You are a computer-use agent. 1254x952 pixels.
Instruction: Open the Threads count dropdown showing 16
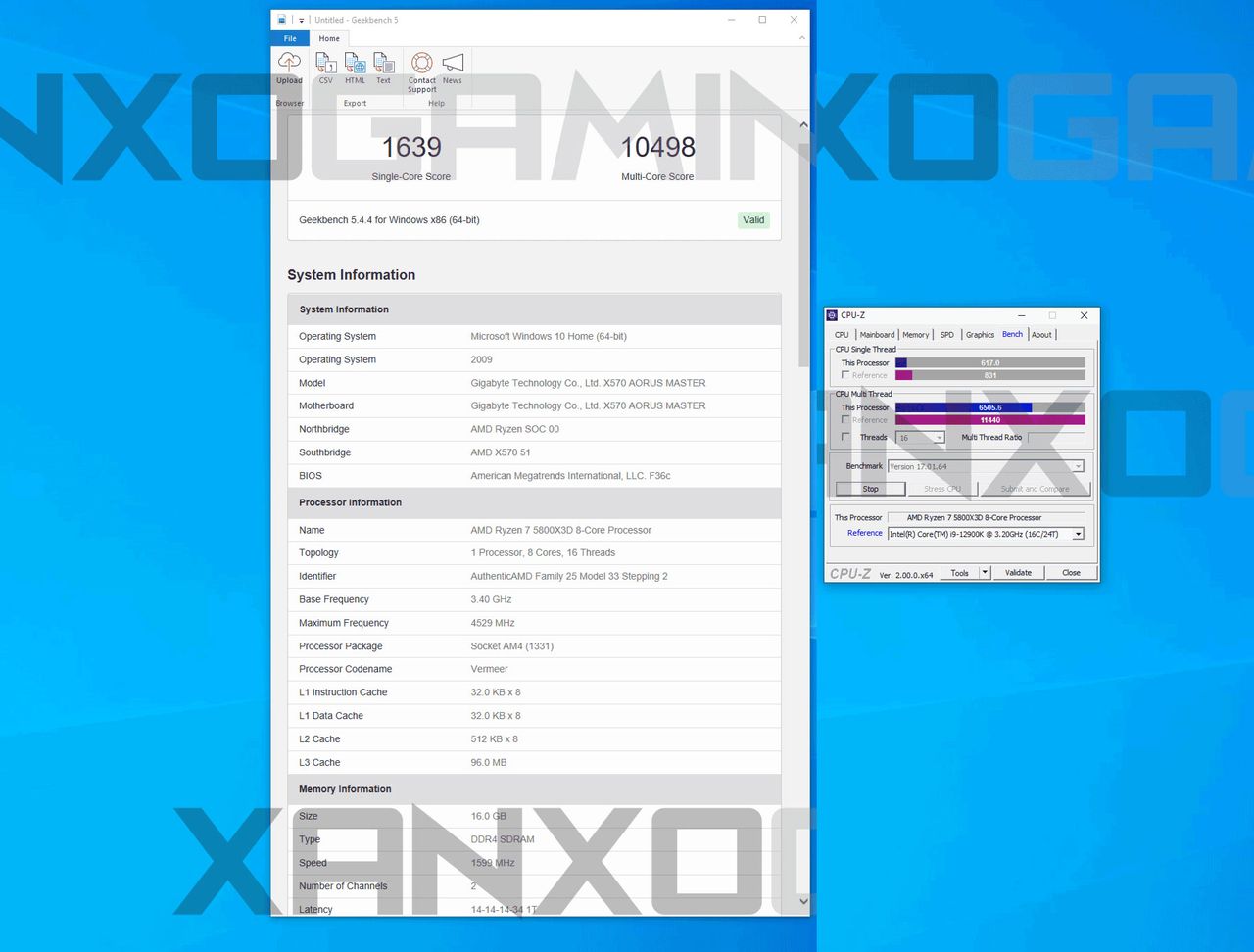[x=921, y=438]
